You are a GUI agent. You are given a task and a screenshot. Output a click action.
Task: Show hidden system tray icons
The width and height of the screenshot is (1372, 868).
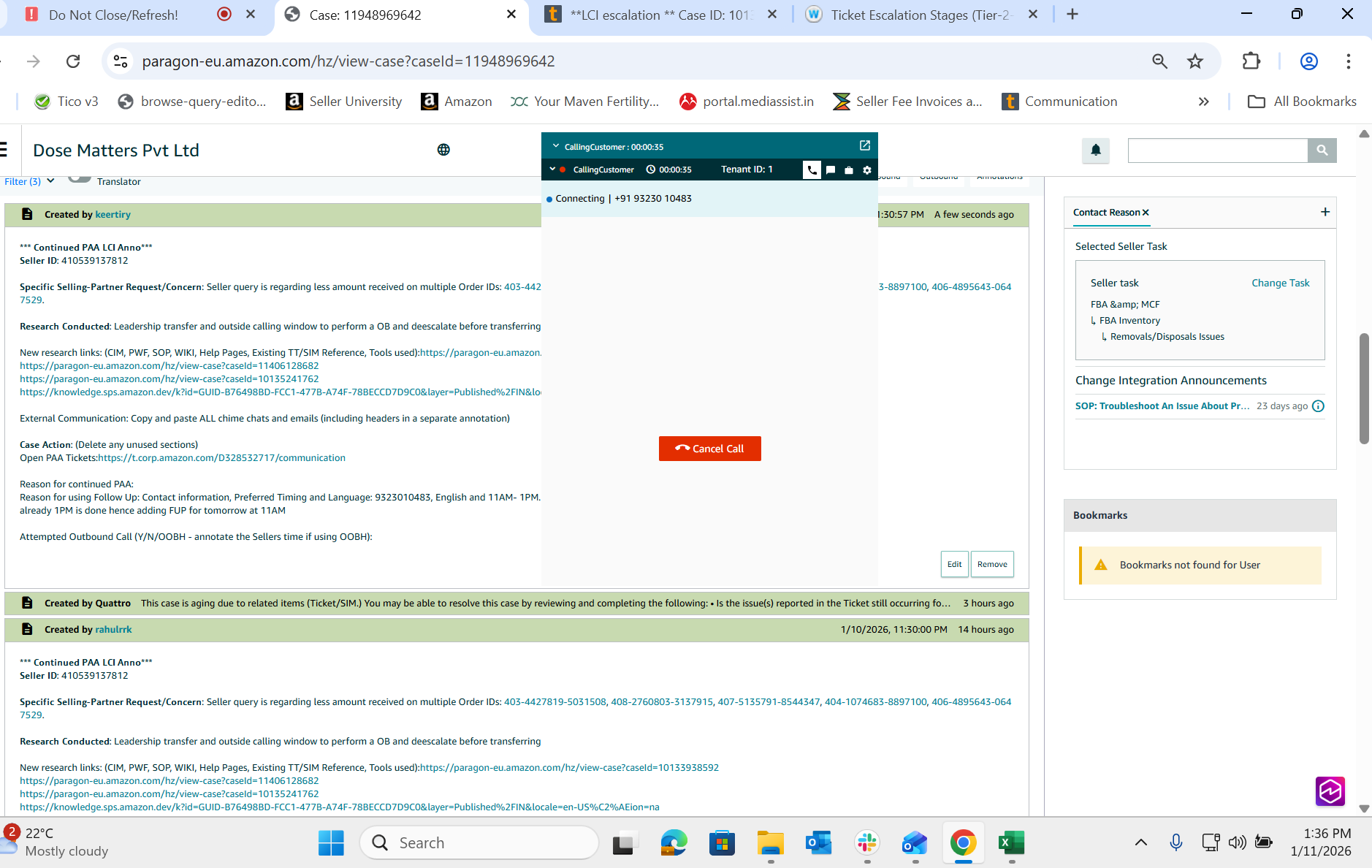click(x=1140, y=843)
